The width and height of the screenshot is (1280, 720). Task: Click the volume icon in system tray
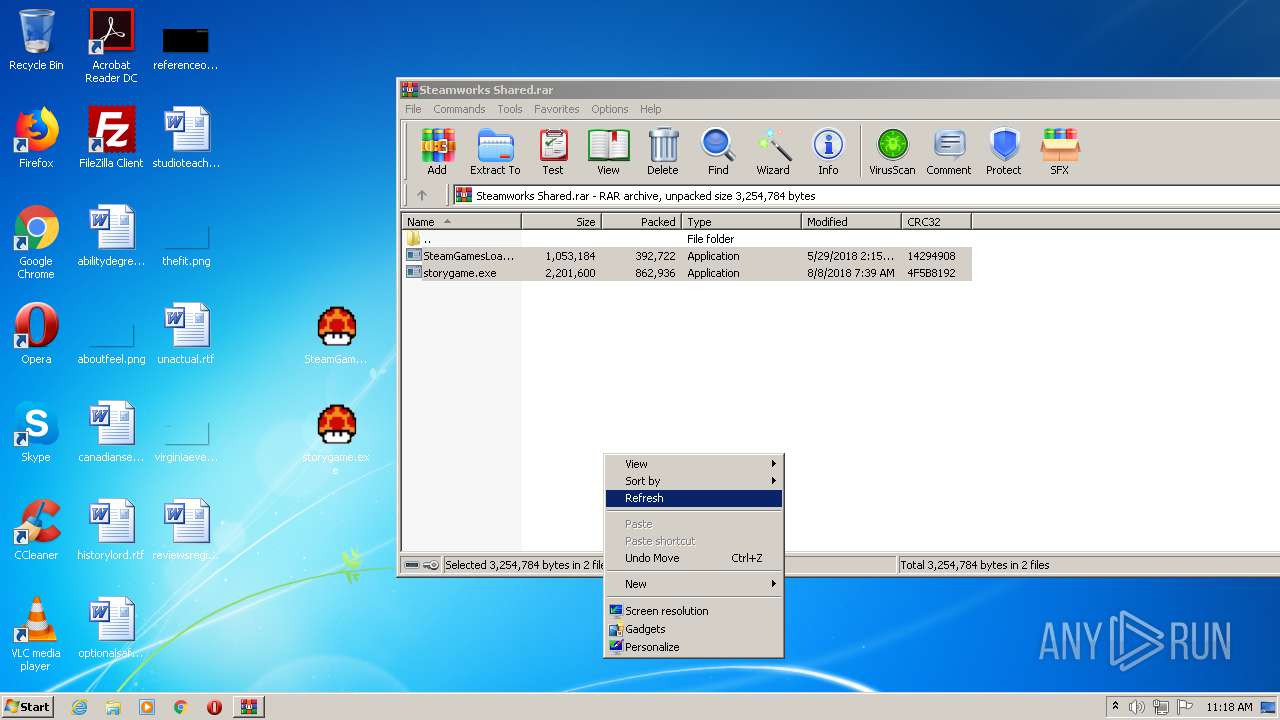[1137, 707]
